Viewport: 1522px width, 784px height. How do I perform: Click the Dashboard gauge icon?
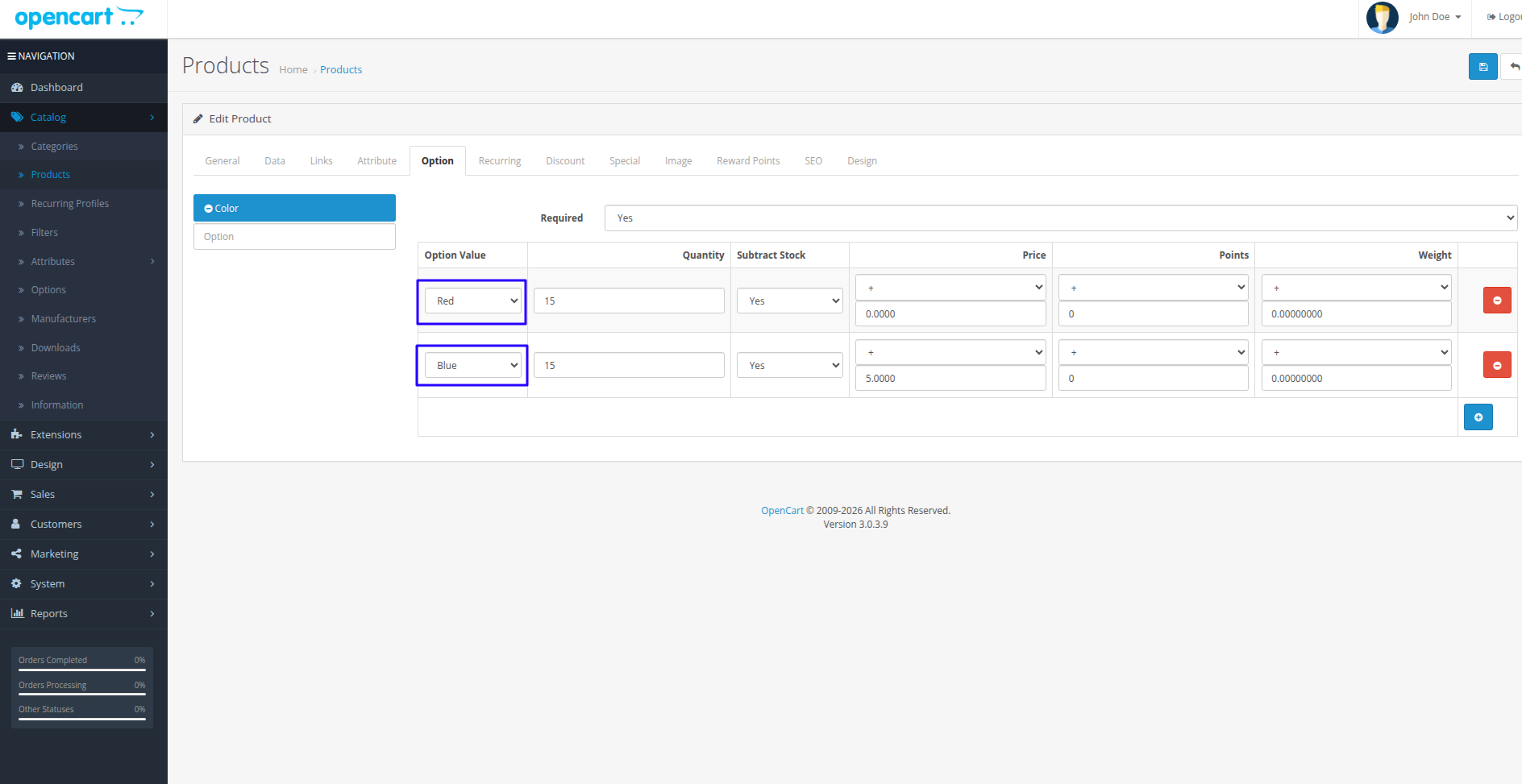[x=17, y=87]
